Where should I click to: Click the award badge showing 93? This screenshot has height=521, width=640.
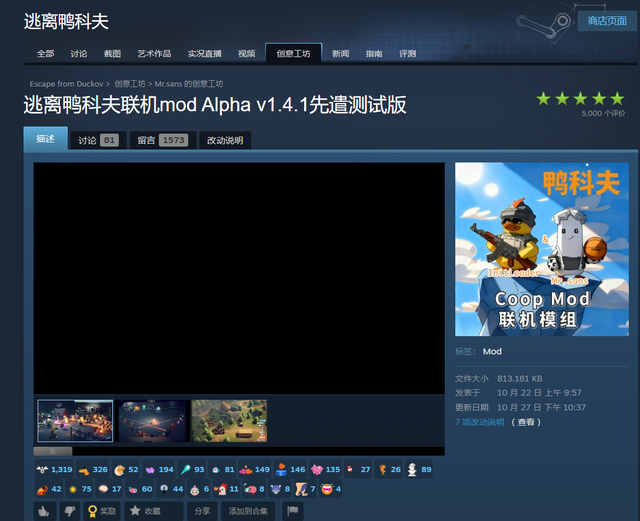point(192,470)
